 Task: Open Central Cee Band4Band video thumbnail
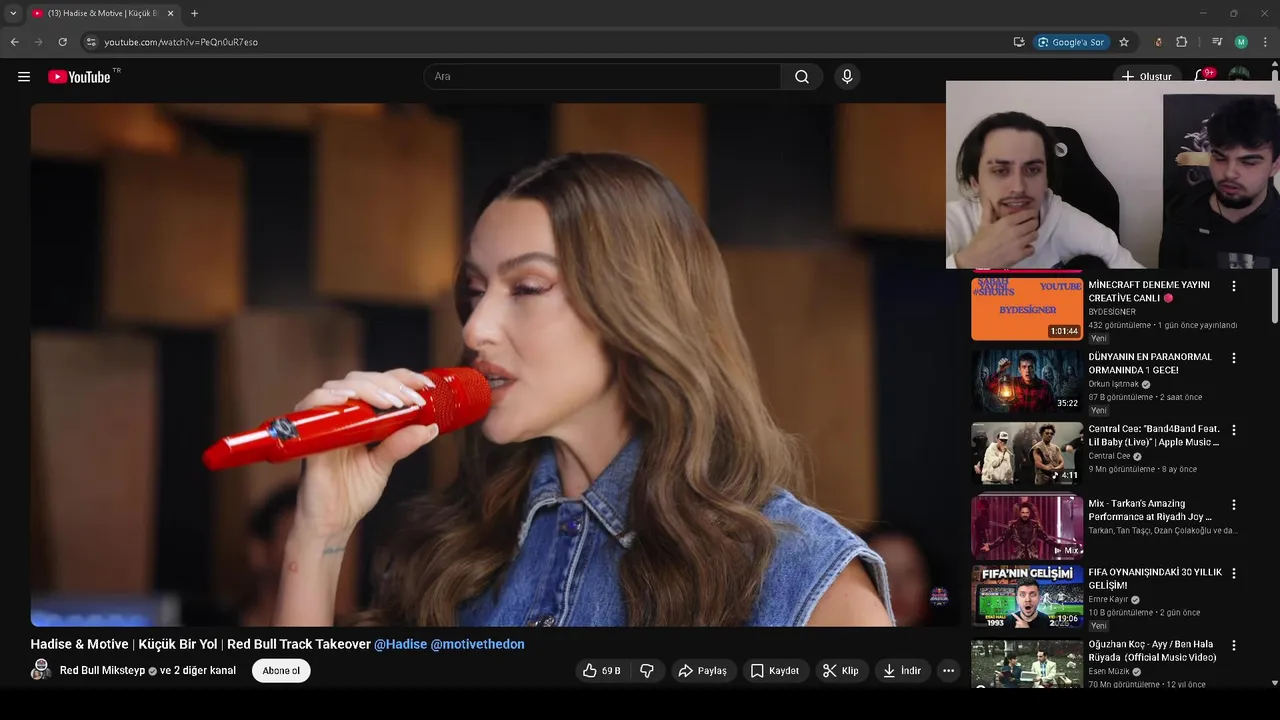1027,453
